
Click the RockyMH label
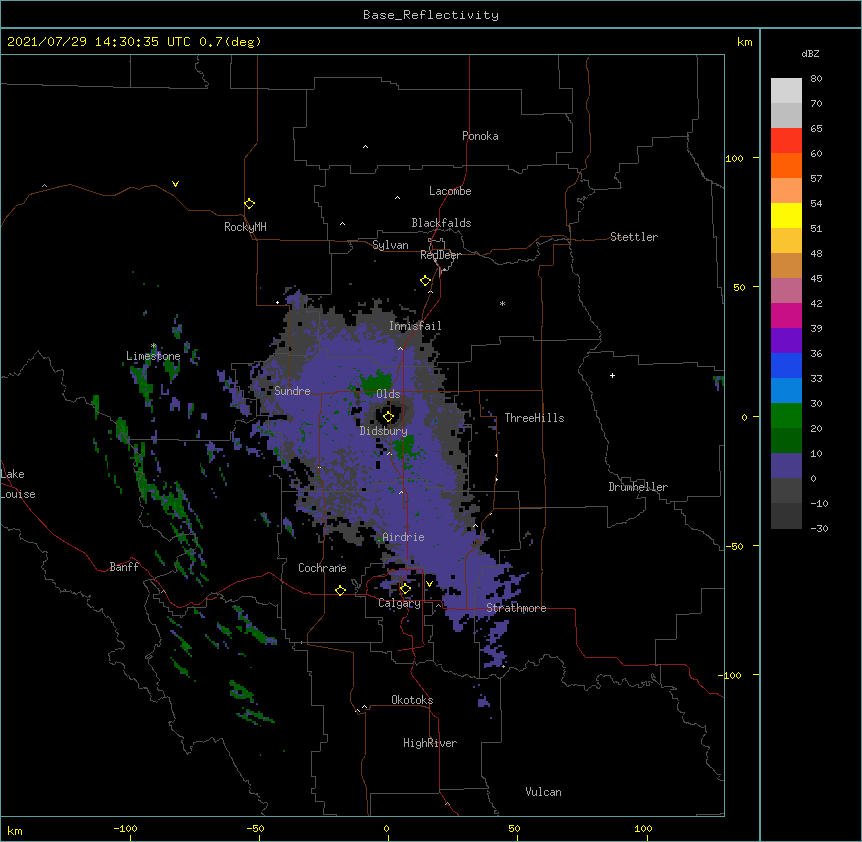245,227
